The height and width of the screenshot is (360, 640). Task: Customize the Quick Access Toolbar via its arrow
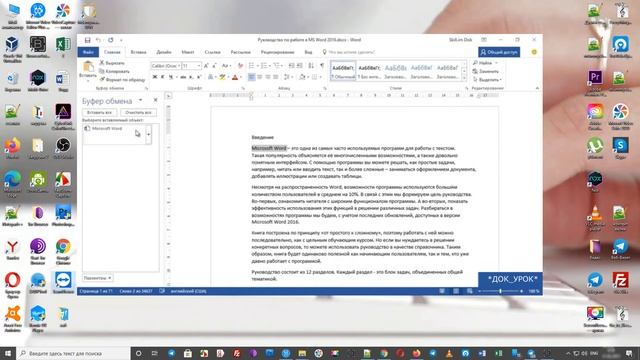pyautogui.click(x=121, y=40)
